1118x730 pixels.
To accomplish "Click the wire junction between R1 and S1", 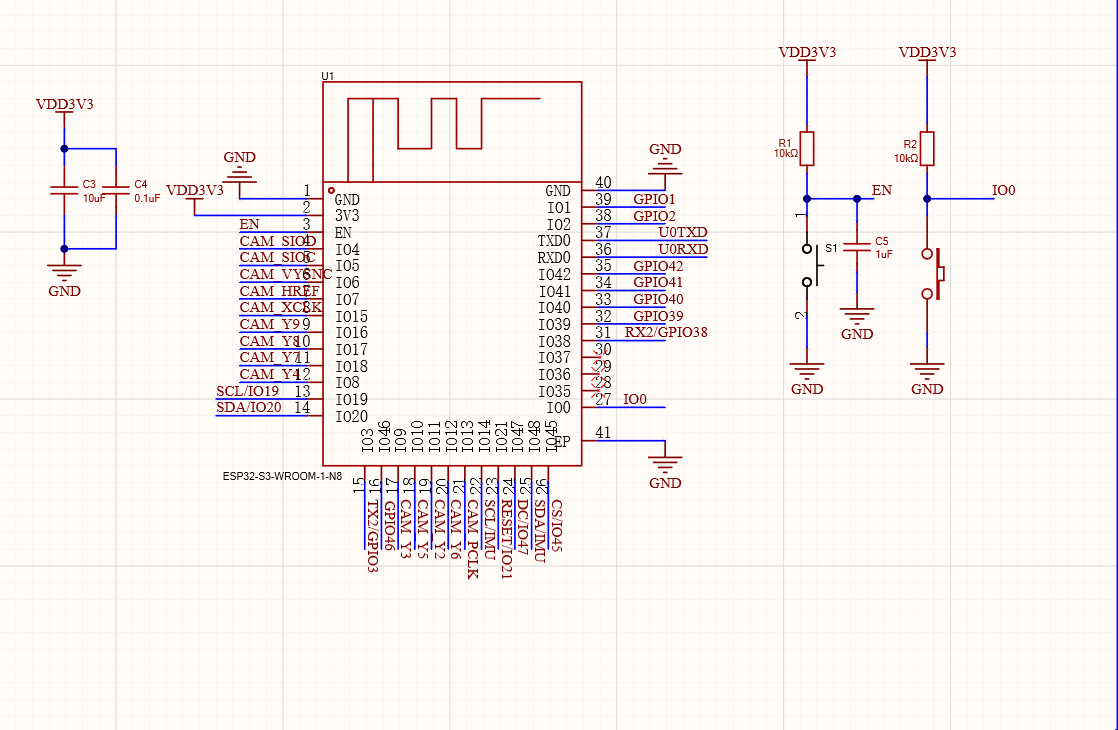I will pos(806,199).
